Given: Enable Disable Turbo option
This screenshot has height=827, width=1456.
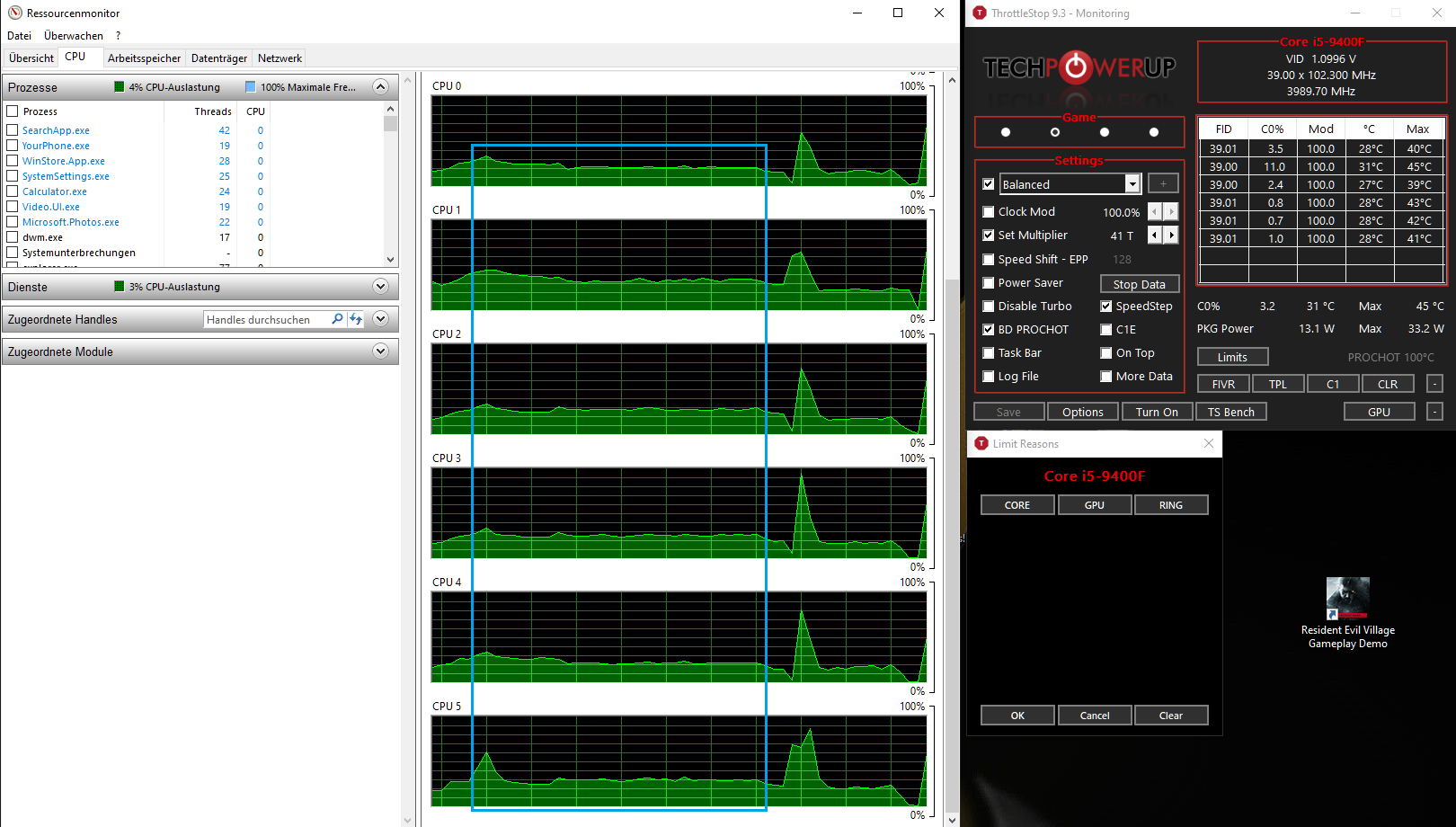Looking at the screenshot, I should pos(989,307).
